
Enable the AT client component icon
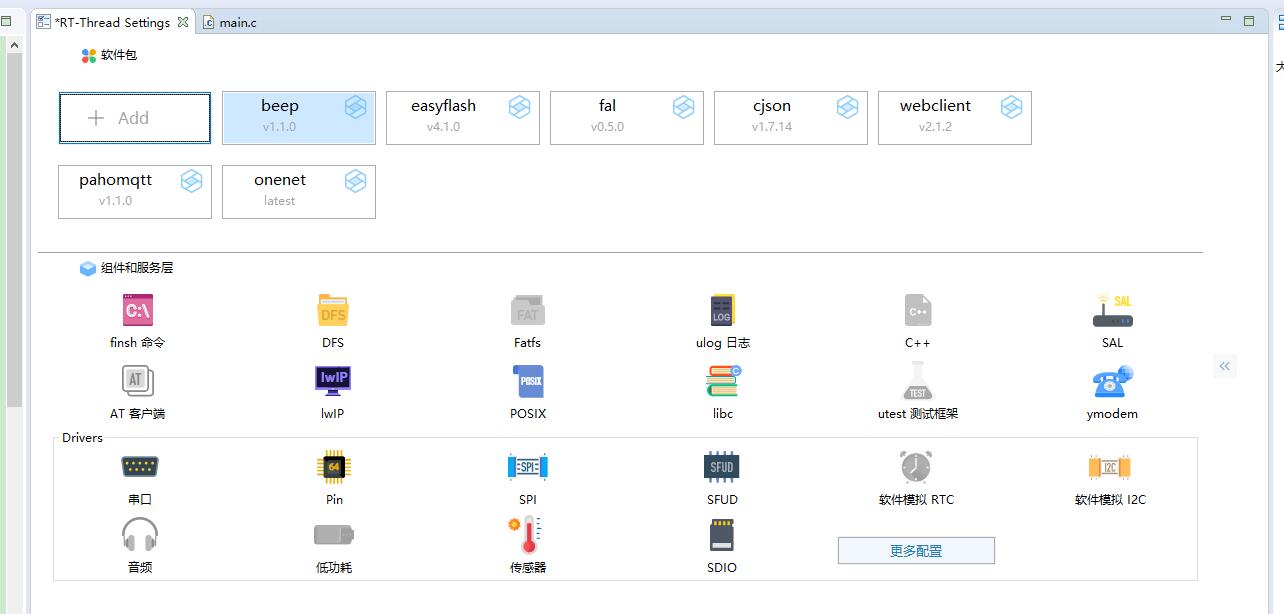pyautogui.click(x=138, y=381)
